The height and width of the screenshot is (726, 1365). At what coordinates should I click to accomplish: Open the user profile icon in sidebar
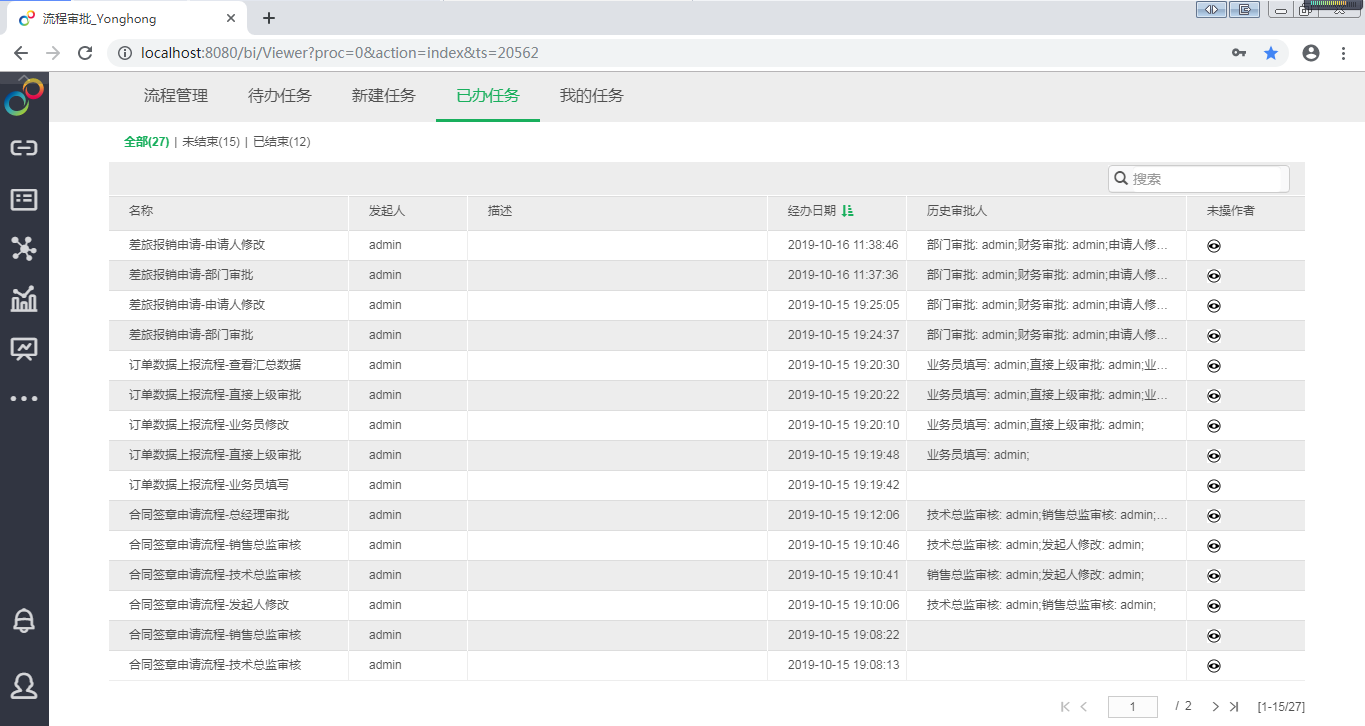(x=24, y=685)
